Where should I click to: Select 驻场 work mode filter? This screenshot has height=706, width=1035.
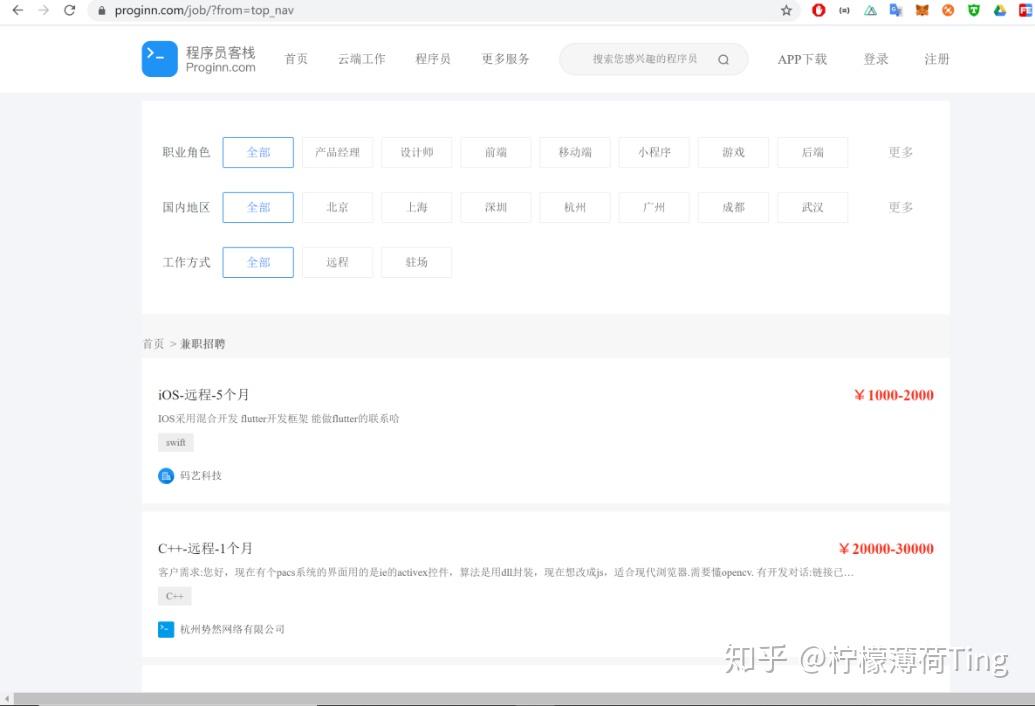tap(417, 263)
